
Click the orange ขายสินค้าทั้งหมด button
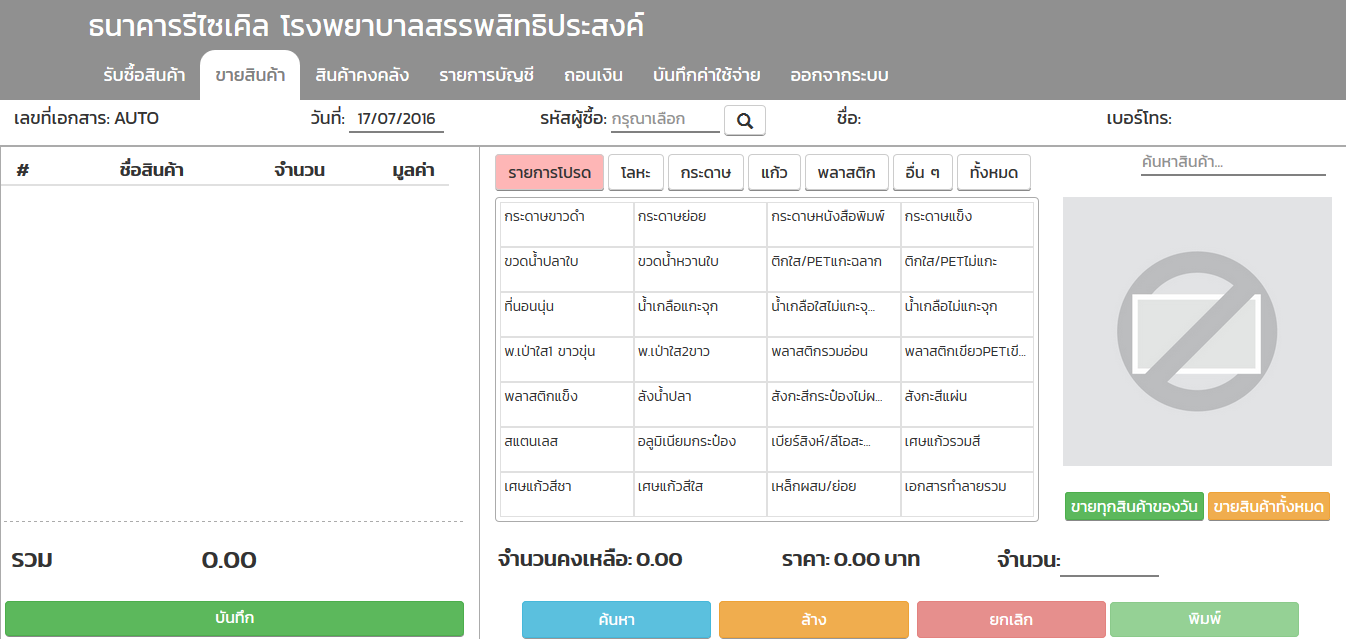click(1268, 507)
